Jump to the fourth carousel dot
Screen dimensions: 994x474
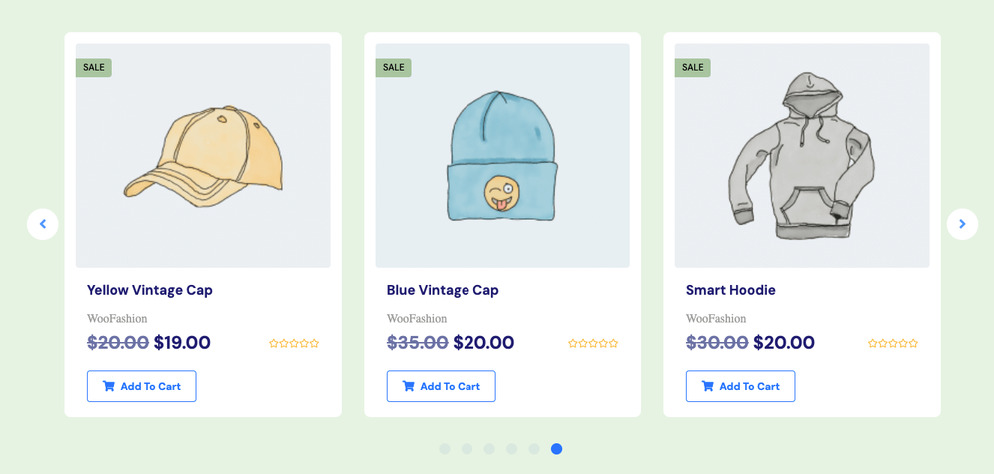(x=512, y=449)
